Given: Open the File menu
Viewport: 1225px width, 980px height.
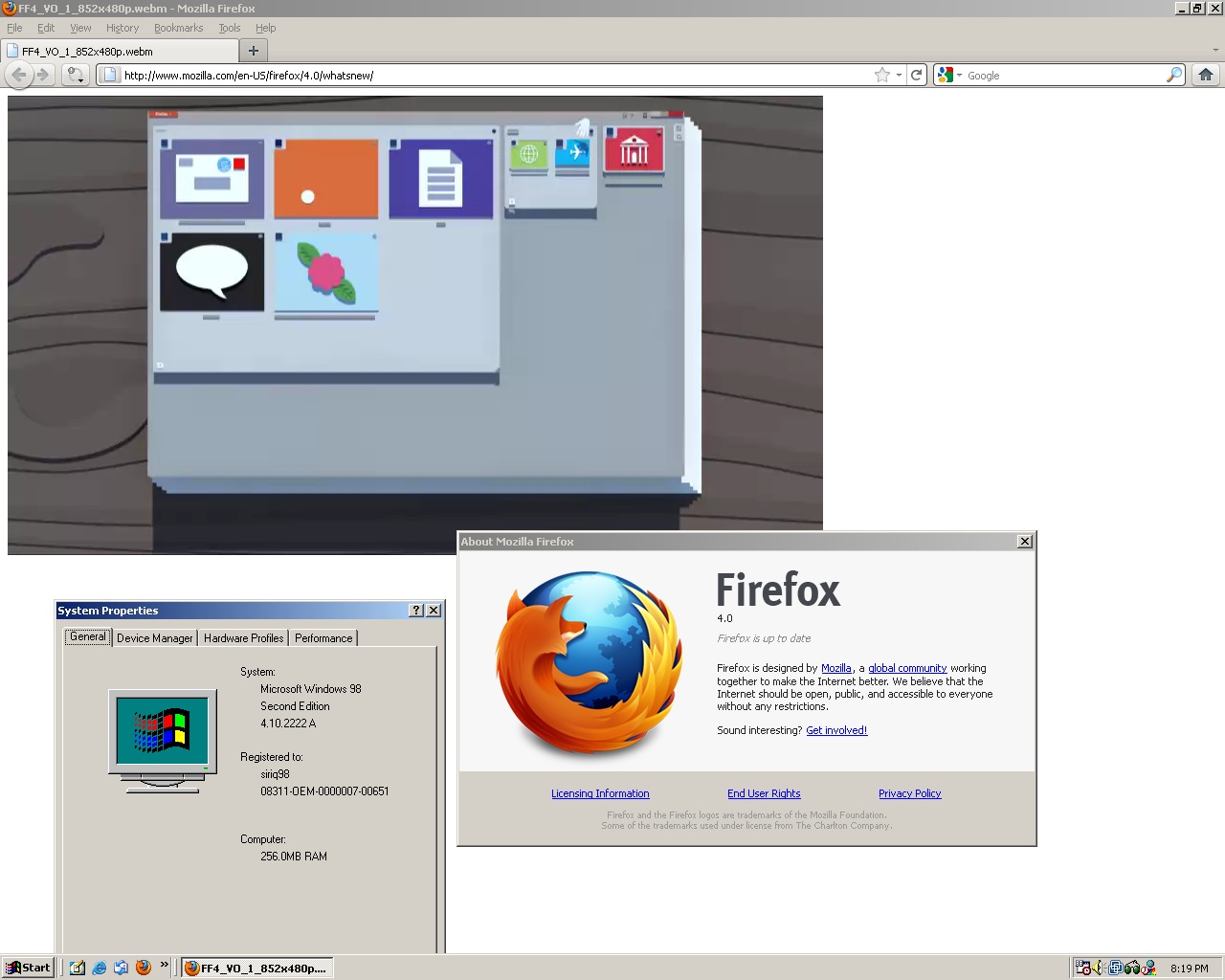Looking at the screenshot, I should click(14, 28).
